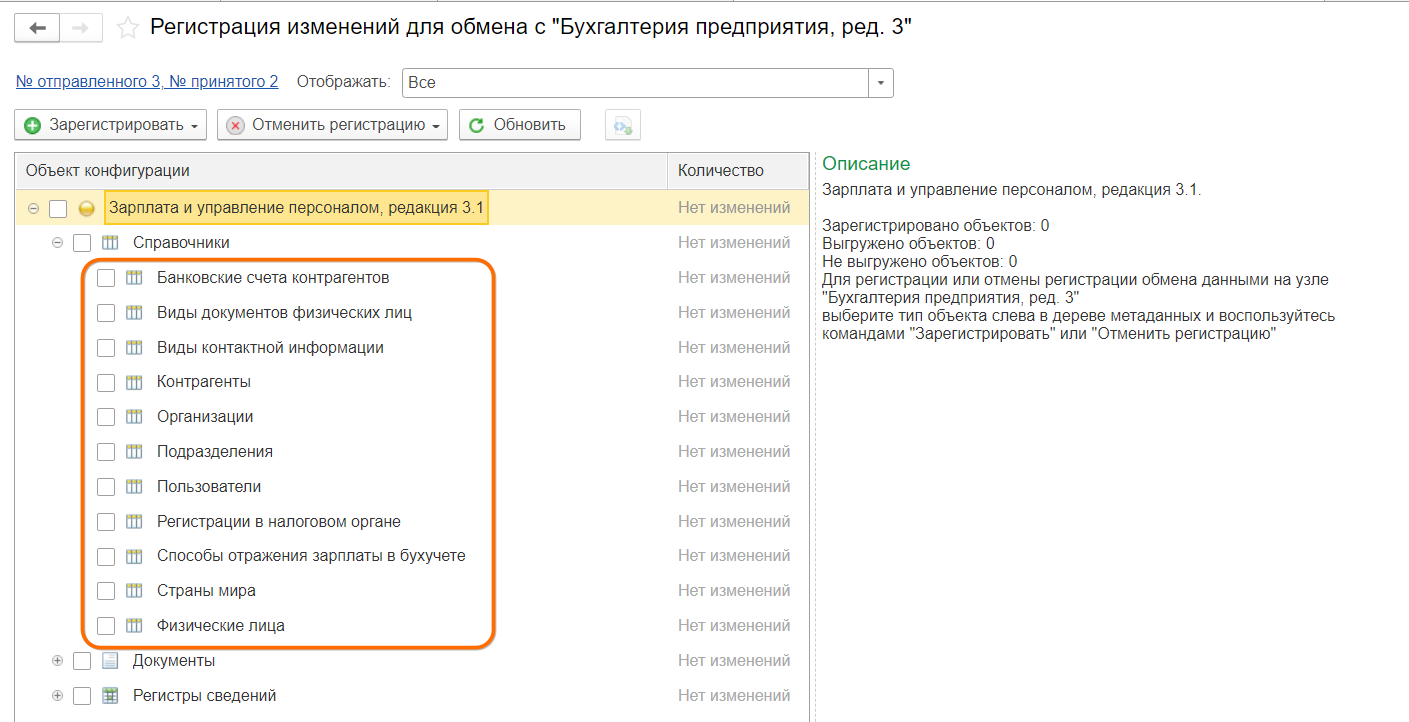Click the register icon of Регистры сведений
1409x722 pixels.
[110, 696]
